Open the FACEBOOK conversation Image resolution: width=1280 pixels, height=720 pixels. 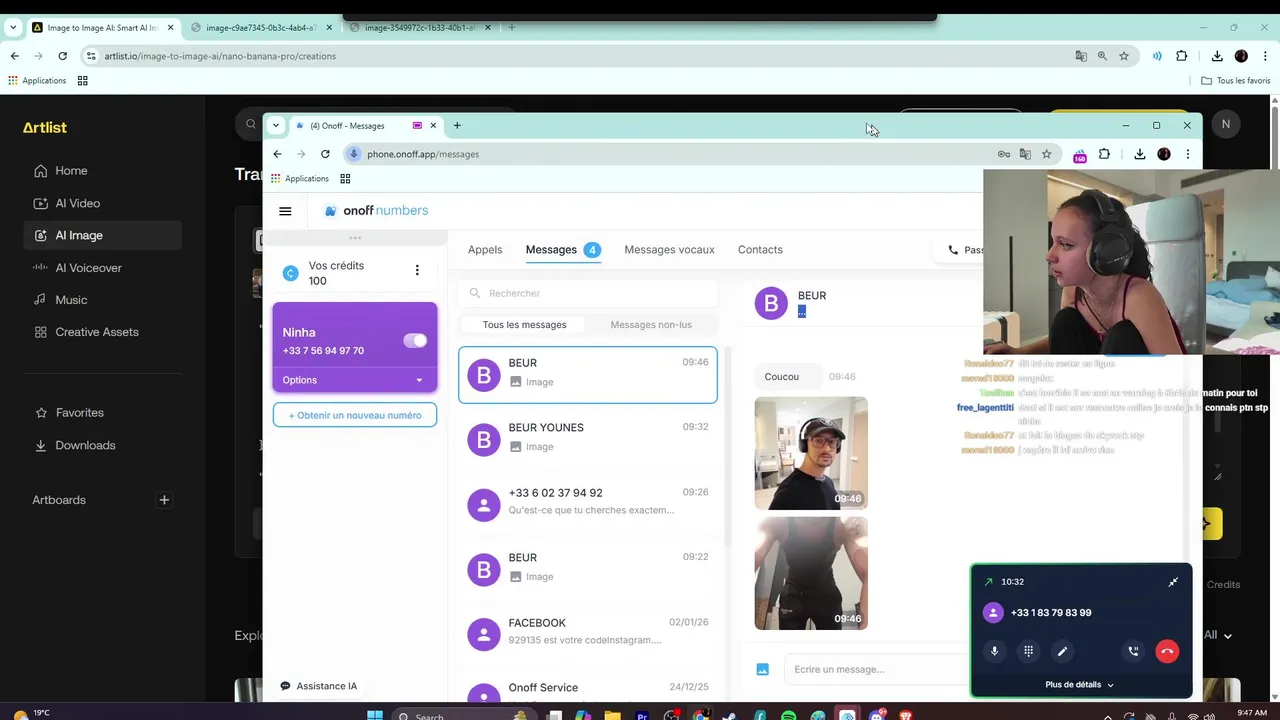(588, 634)
